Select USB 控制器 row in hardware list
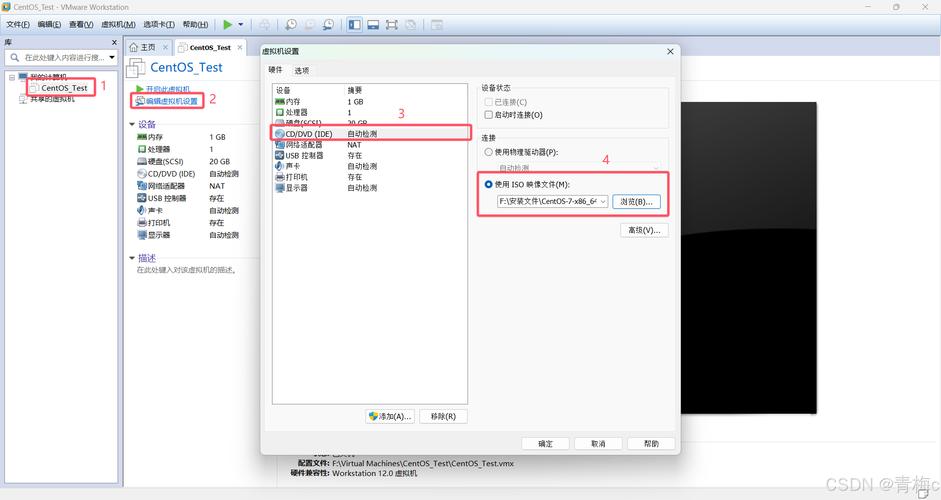The height and width of the screenshot is (500, 941). coord(370,156)
